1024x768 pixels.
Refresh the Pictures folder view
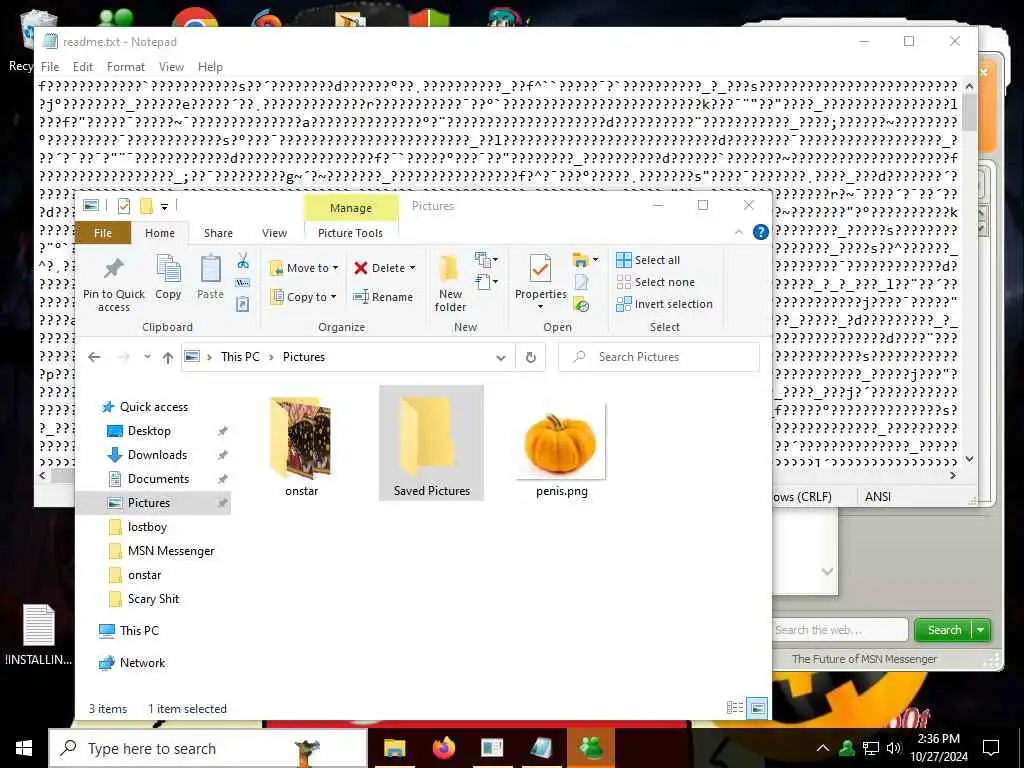531,357
